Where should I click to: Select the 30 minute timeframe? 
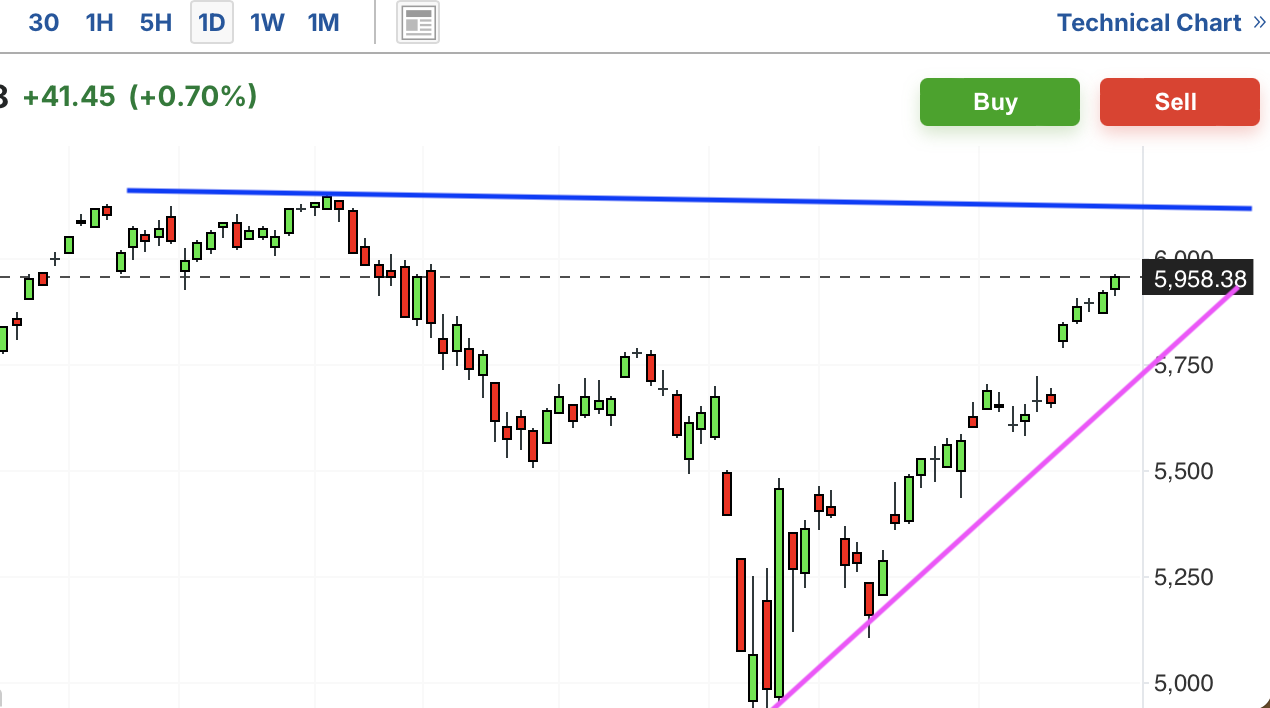point(44,22)
